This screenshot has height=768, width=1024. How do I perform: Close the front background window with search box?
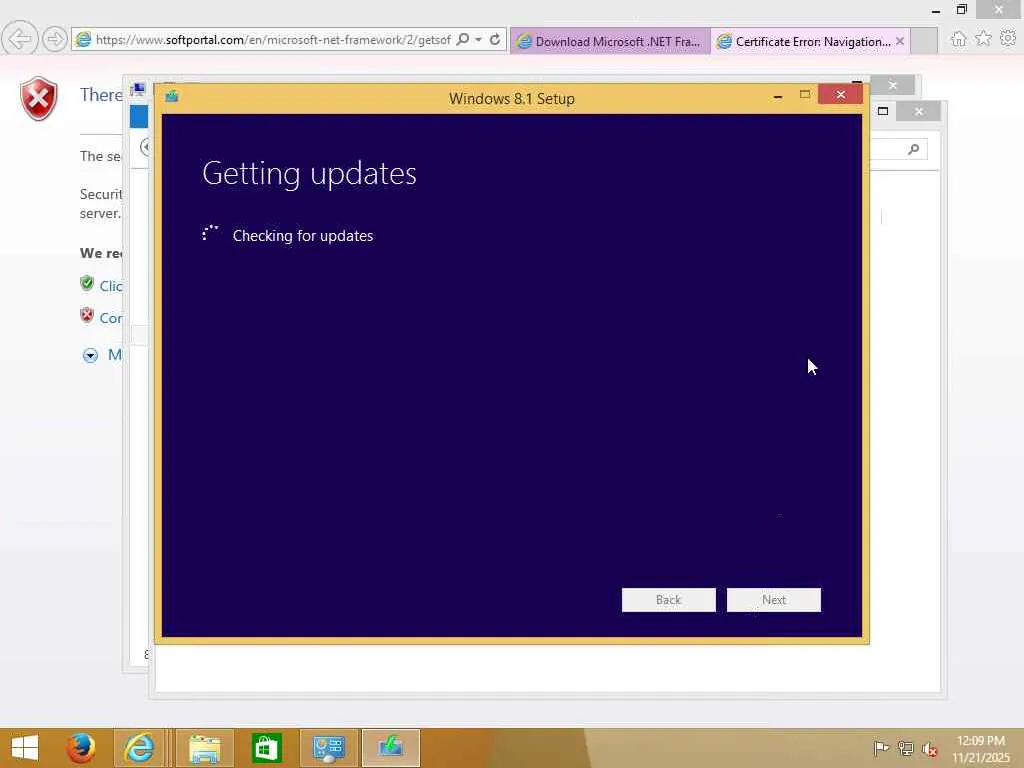tap(918, 112)
